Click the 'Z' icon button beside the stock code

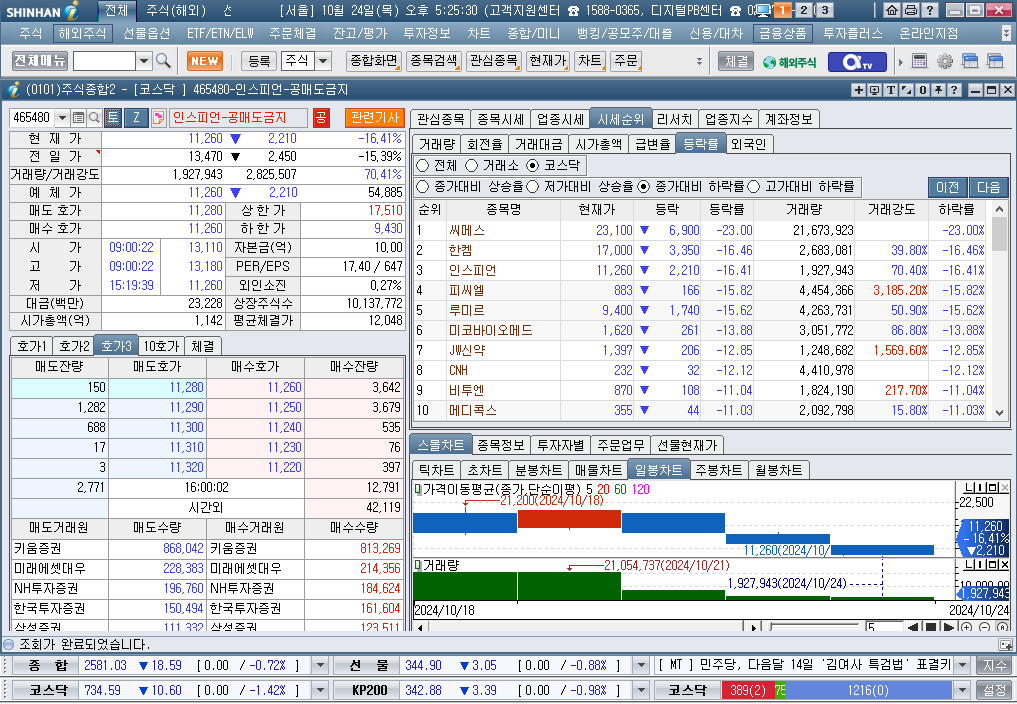point(136,117)
